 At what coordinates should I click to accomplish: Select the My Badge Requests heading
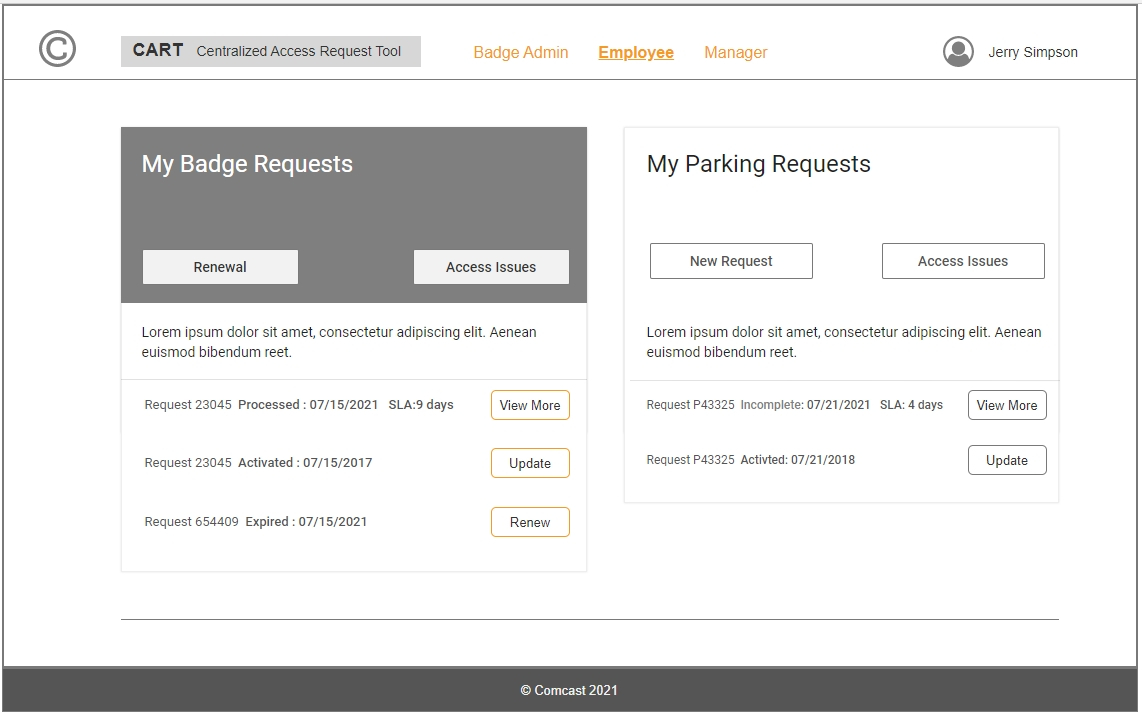247,164
